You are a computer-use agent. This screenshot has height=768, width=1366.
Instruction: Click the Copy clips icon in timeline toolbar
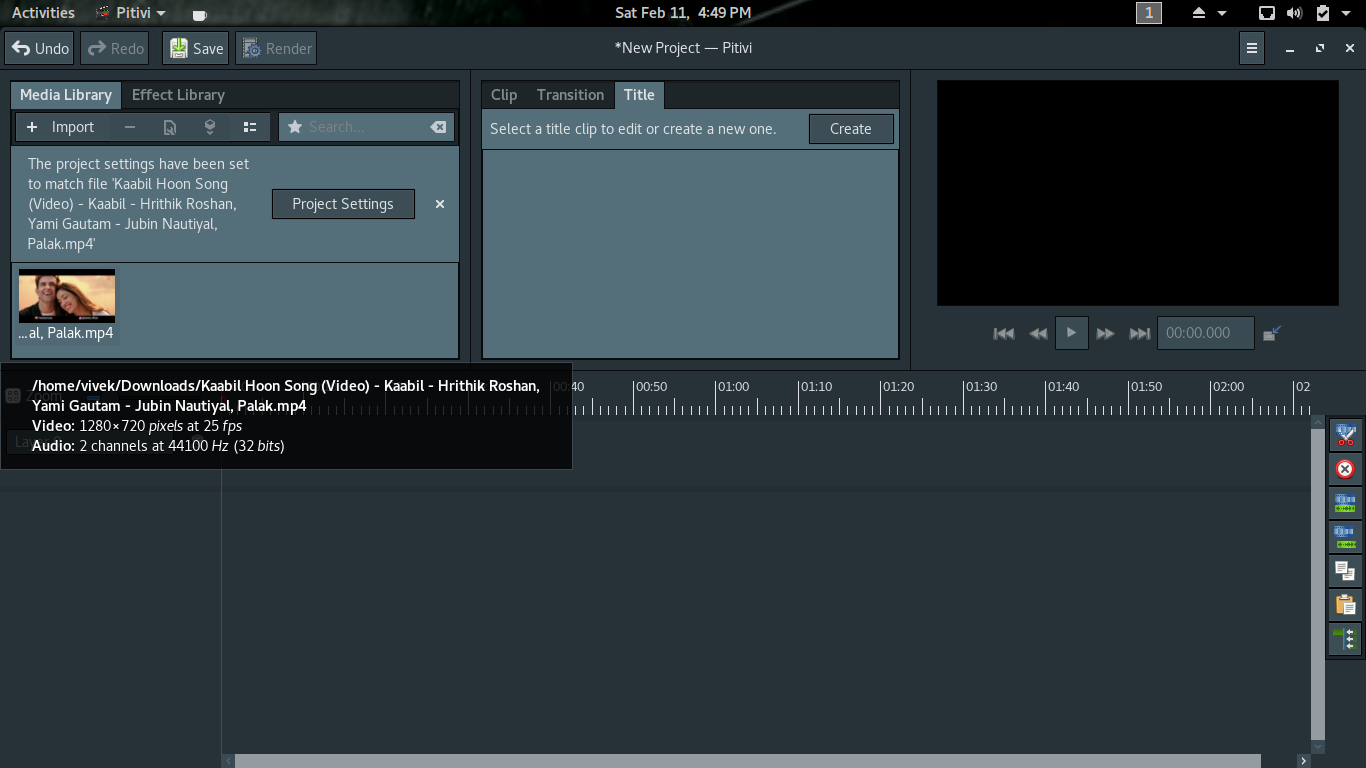pyautogui.click(x=1345, y=571)
